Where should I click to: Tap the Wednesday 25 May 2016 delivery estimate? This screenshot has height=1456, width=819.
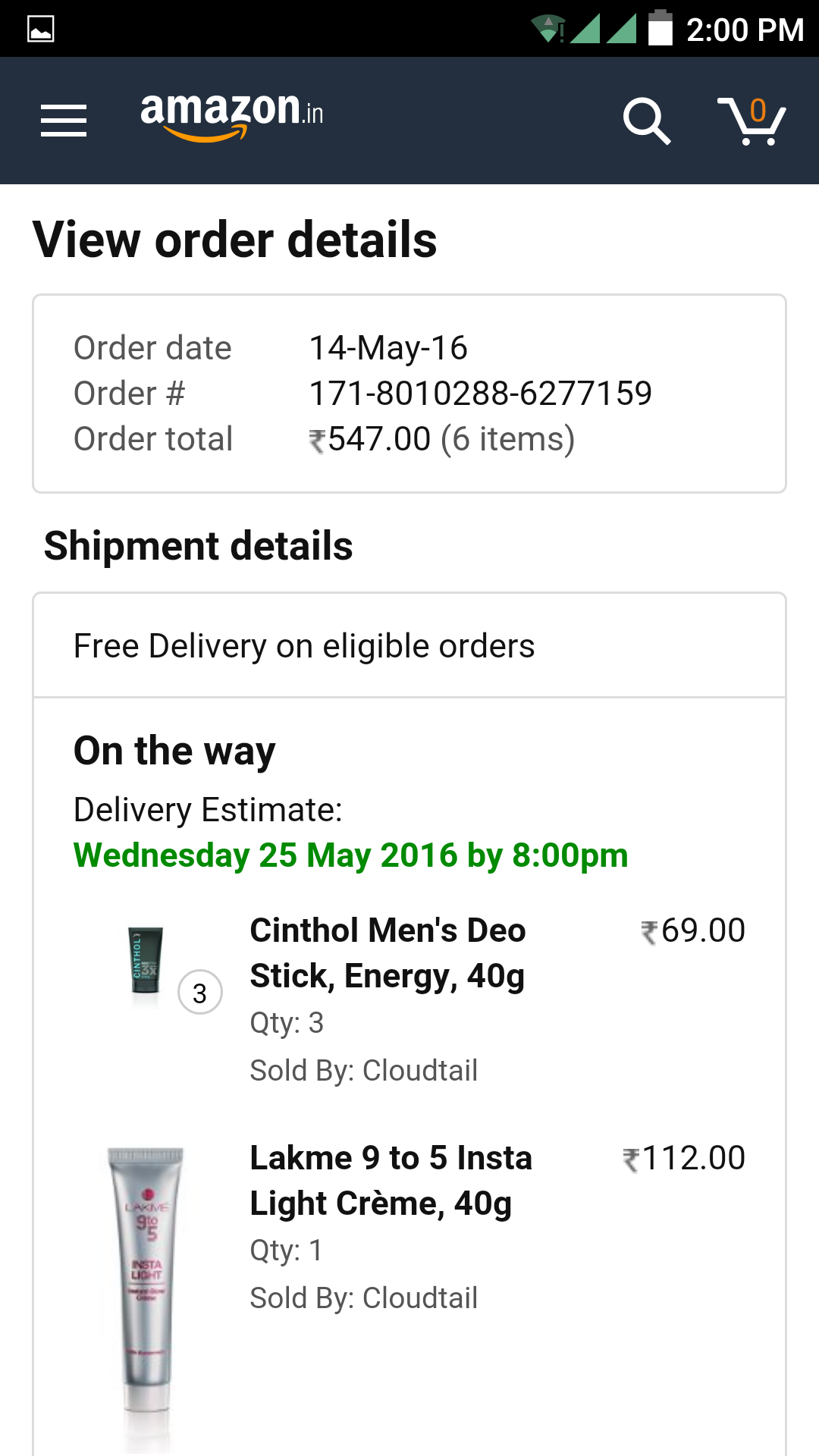351,855
